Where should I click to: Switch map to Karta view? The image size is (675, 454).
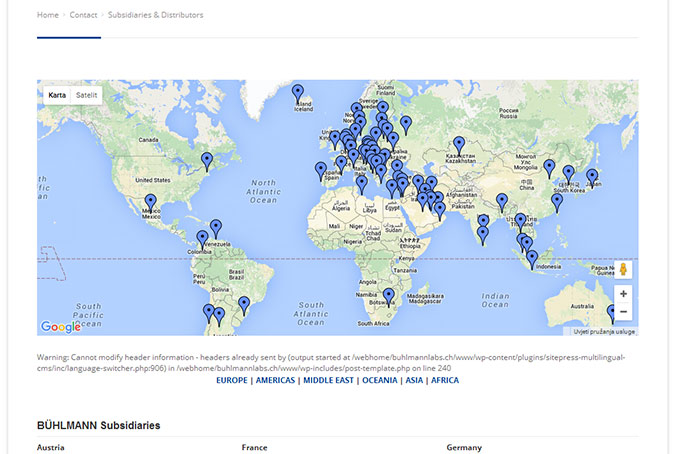pyautogui.click(x=57, y=95)
